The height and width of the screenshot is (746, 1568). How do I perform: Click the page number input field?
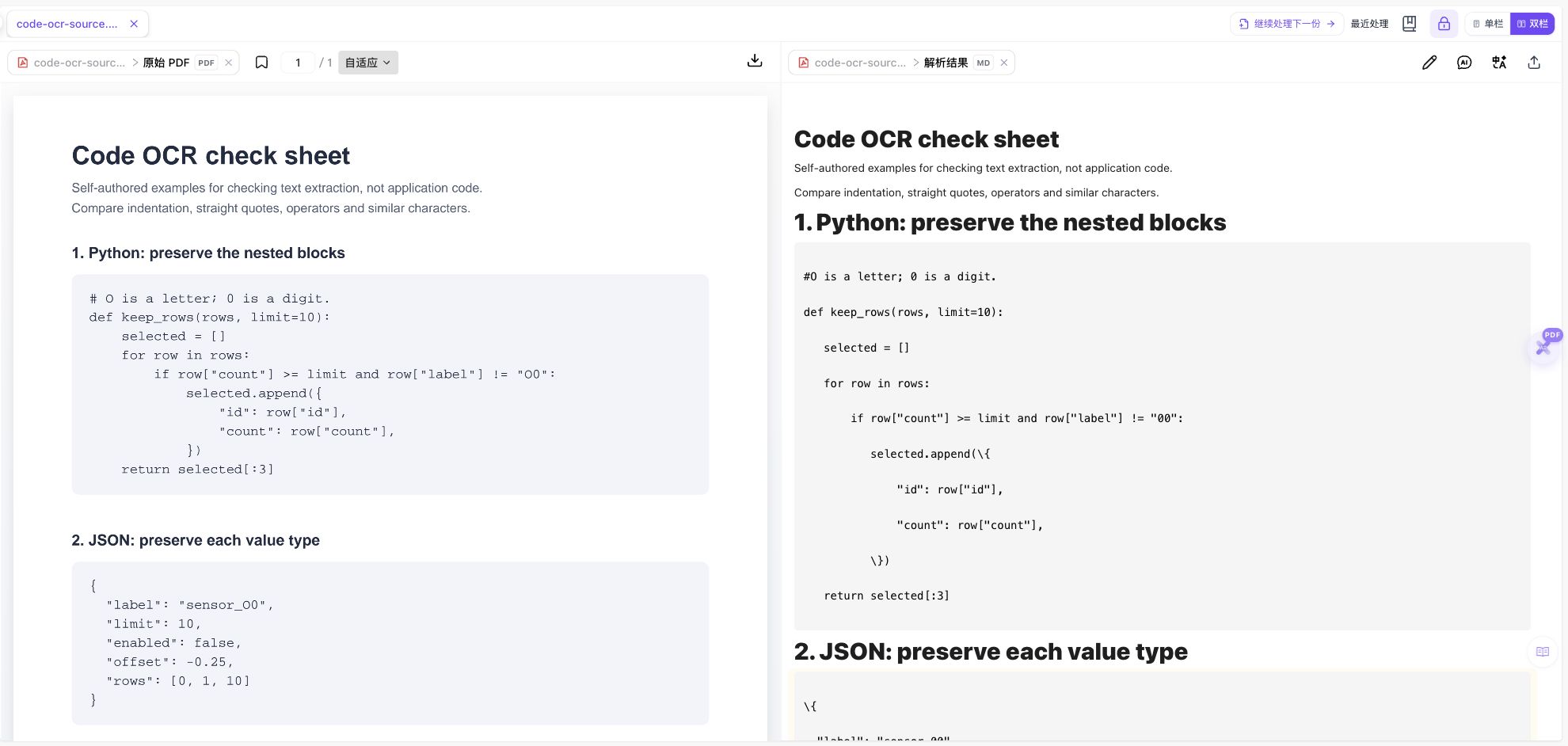(298, 63)
